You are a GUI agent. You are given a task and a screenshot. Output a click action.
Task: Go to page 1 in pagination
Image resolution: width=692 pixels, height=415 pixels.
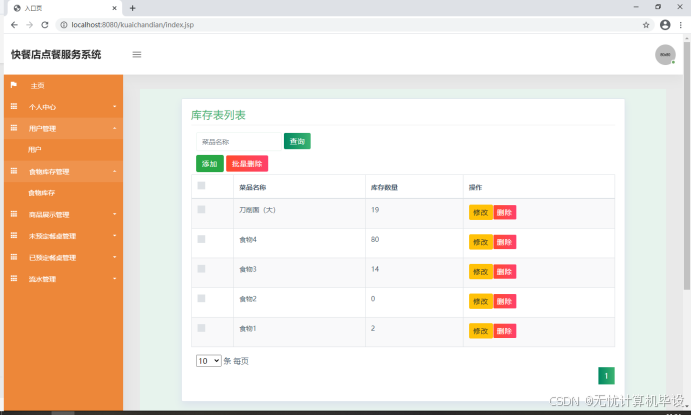click(606, 376)
